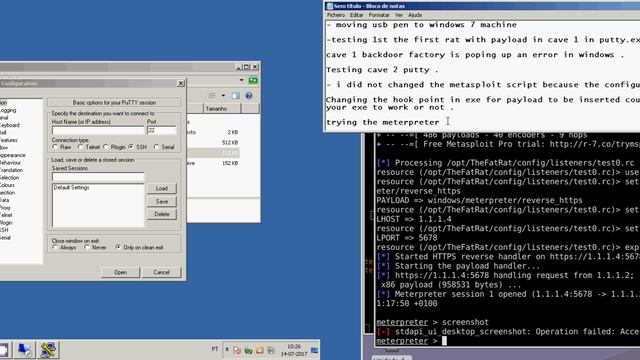Select the Serial connection type radio button
Screen dimensions: 640x360
click(x=156, y=147)
